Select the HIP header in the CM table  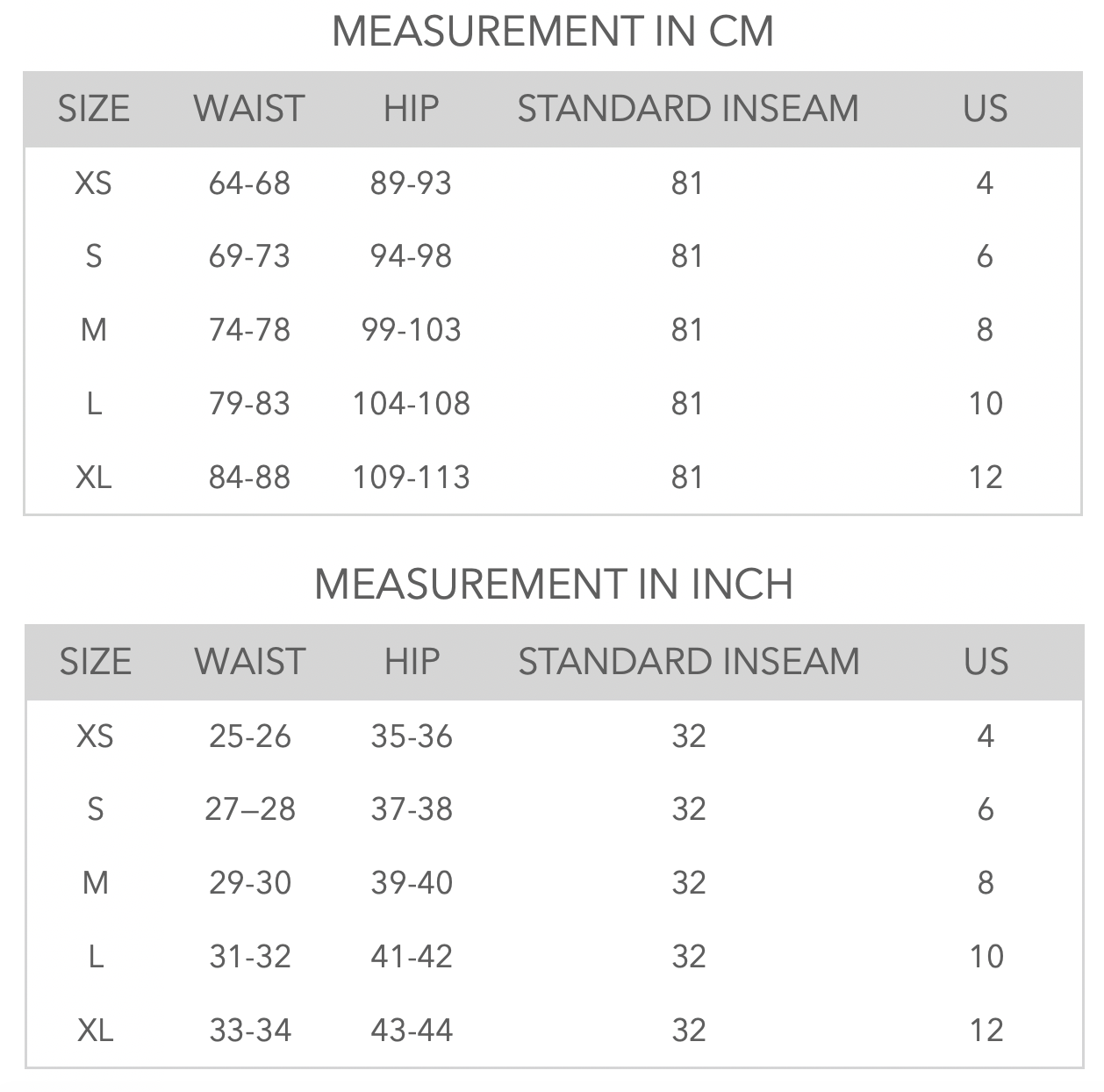tap(411, 109)
